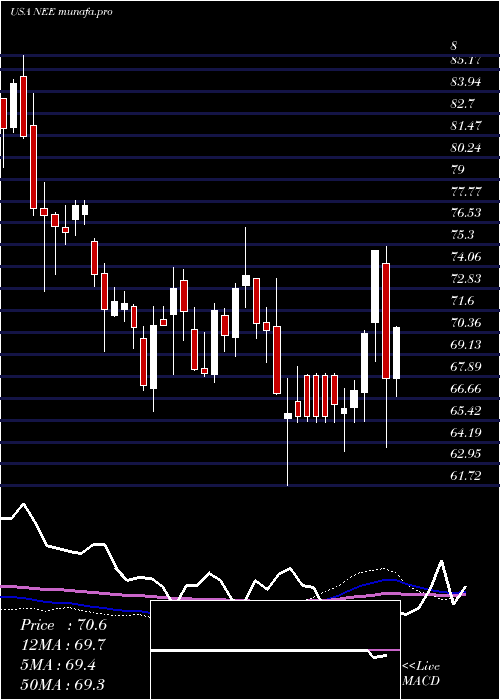Image resolution: width=500 pixels, height=700 pixels.
Task: Click the 77.77 price axis label
Action: (x=466, y=191)
